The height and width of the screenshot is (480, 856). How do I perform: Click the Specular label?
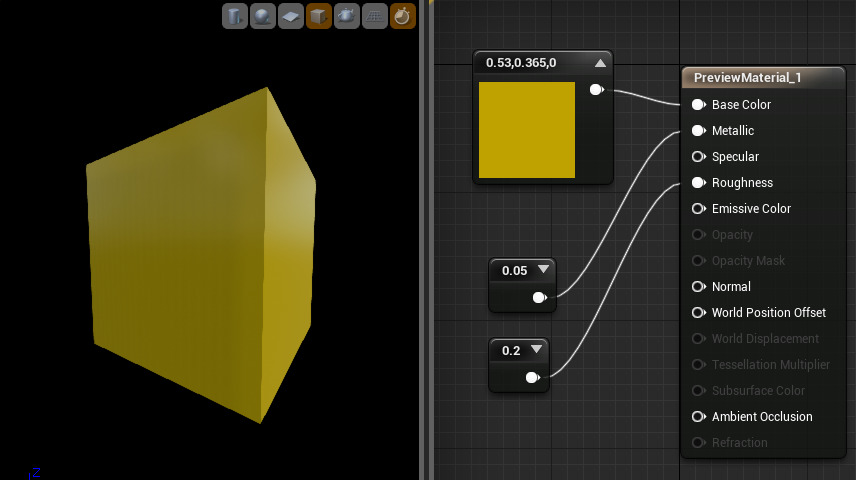pyautogui.click(x=735, y=157)
